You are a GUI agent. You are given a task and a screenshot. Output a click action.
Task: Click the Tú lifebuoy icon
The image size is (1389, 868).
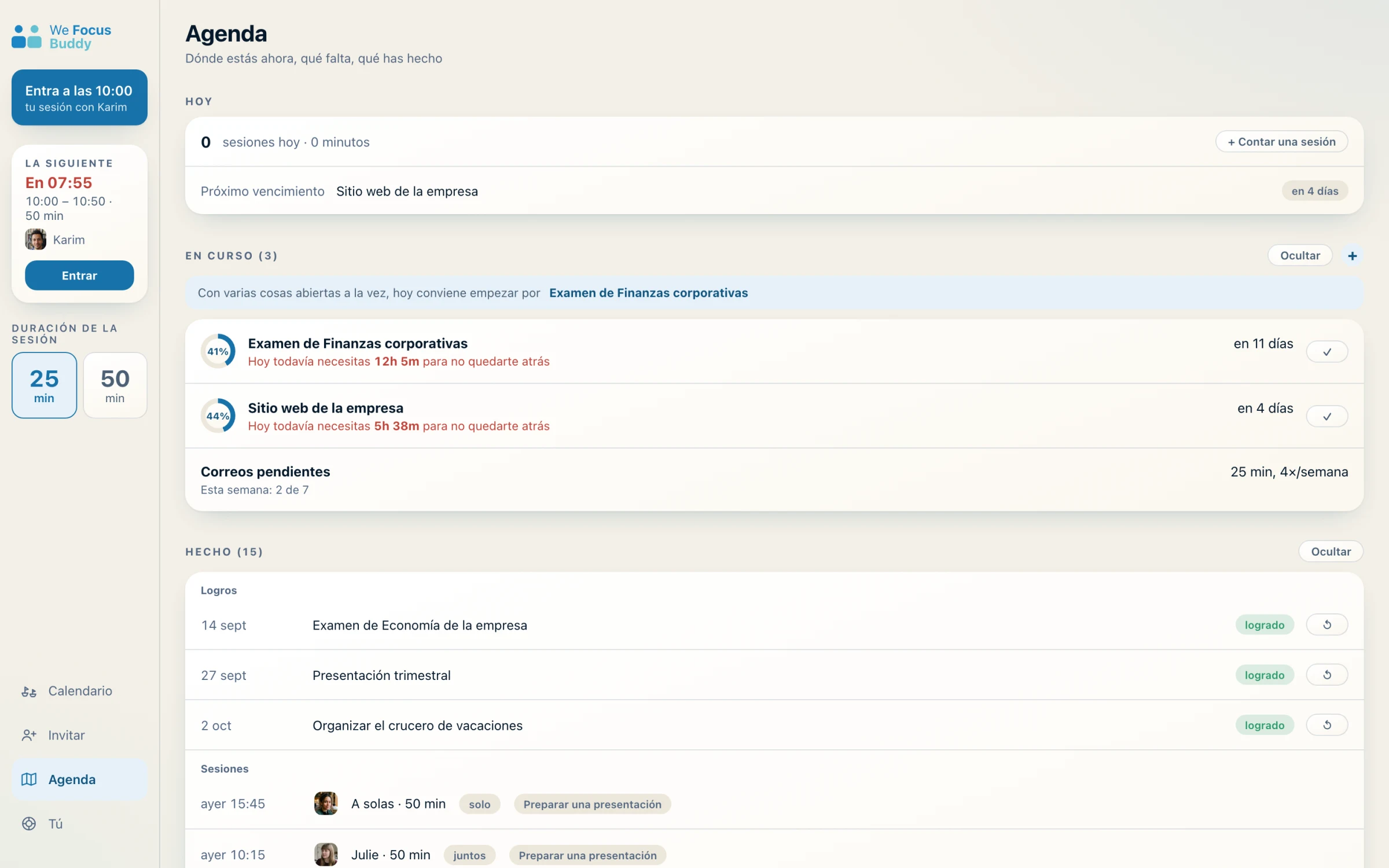29,823
